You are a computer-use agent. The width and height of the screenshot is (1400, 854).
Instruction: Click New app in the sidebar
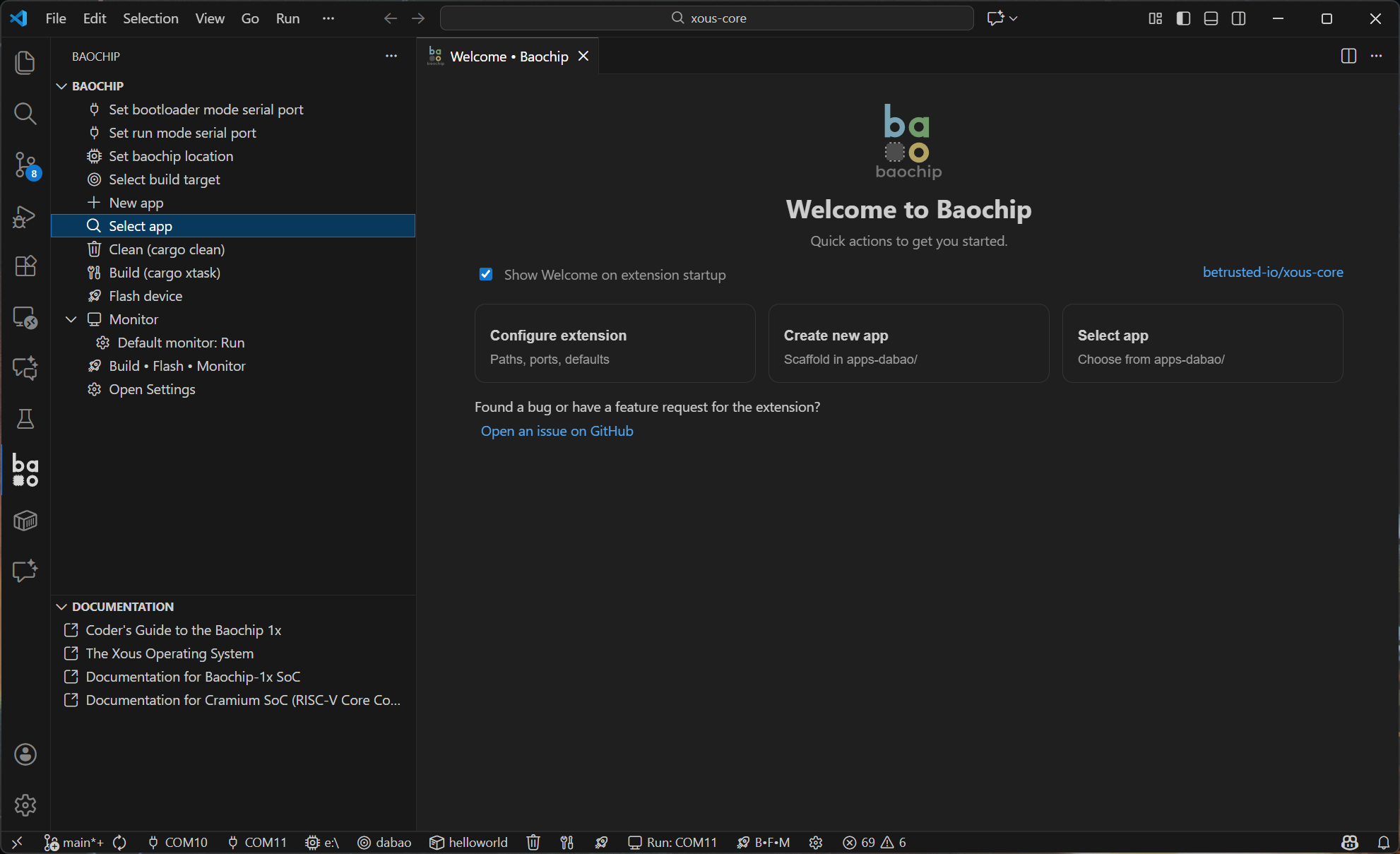coord(233,203)
